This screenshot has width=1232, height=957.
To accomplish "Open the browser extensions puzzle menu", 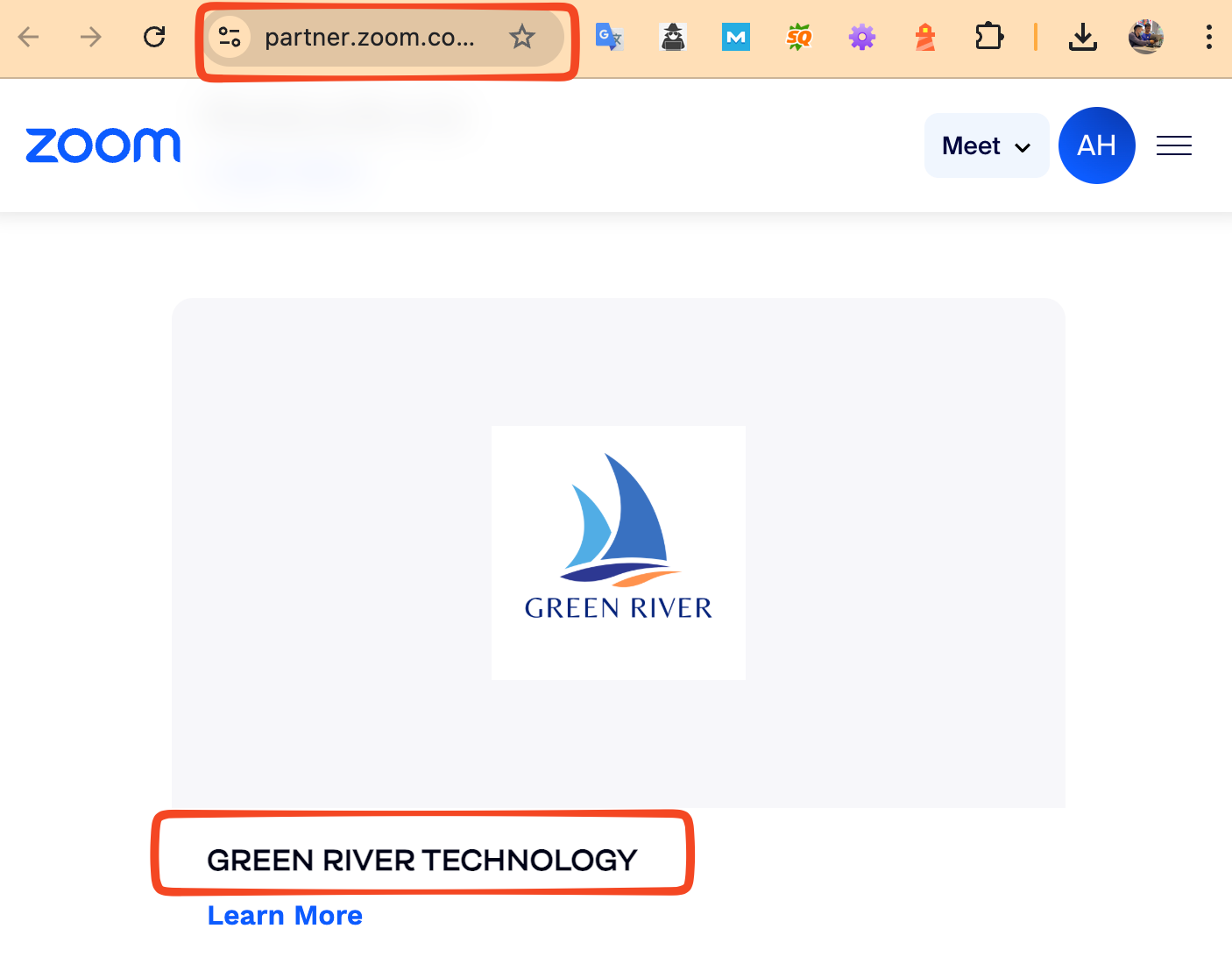I will point(988,37).
